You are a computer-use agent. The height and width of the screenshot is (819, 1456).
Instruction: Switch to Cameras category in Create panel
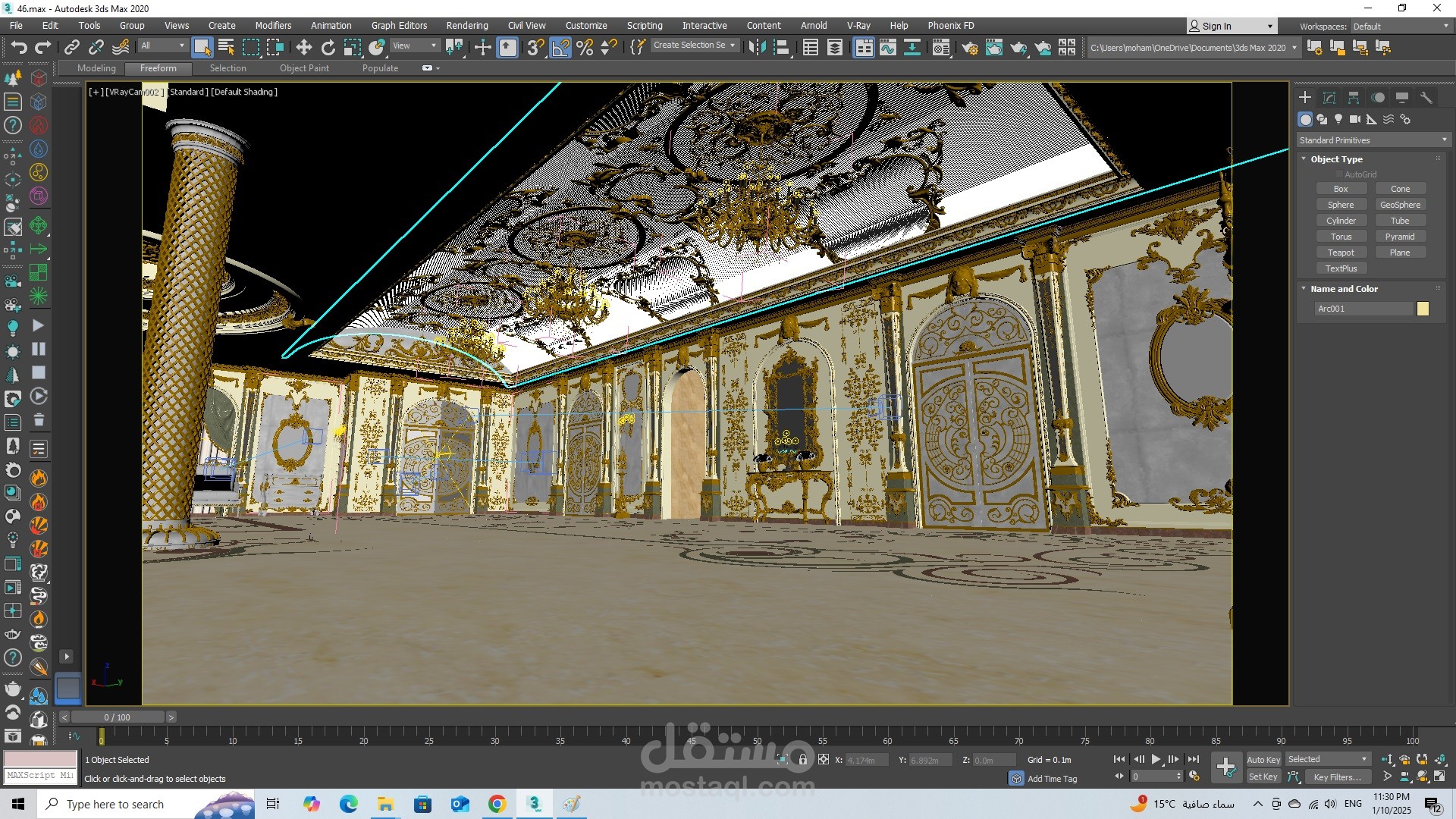tap(1355, 119)
